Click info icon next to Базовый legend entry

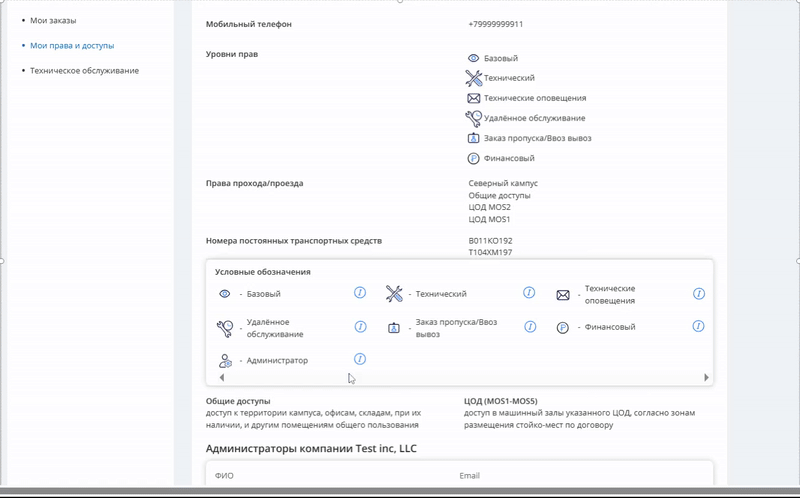[x=360, y=294]
